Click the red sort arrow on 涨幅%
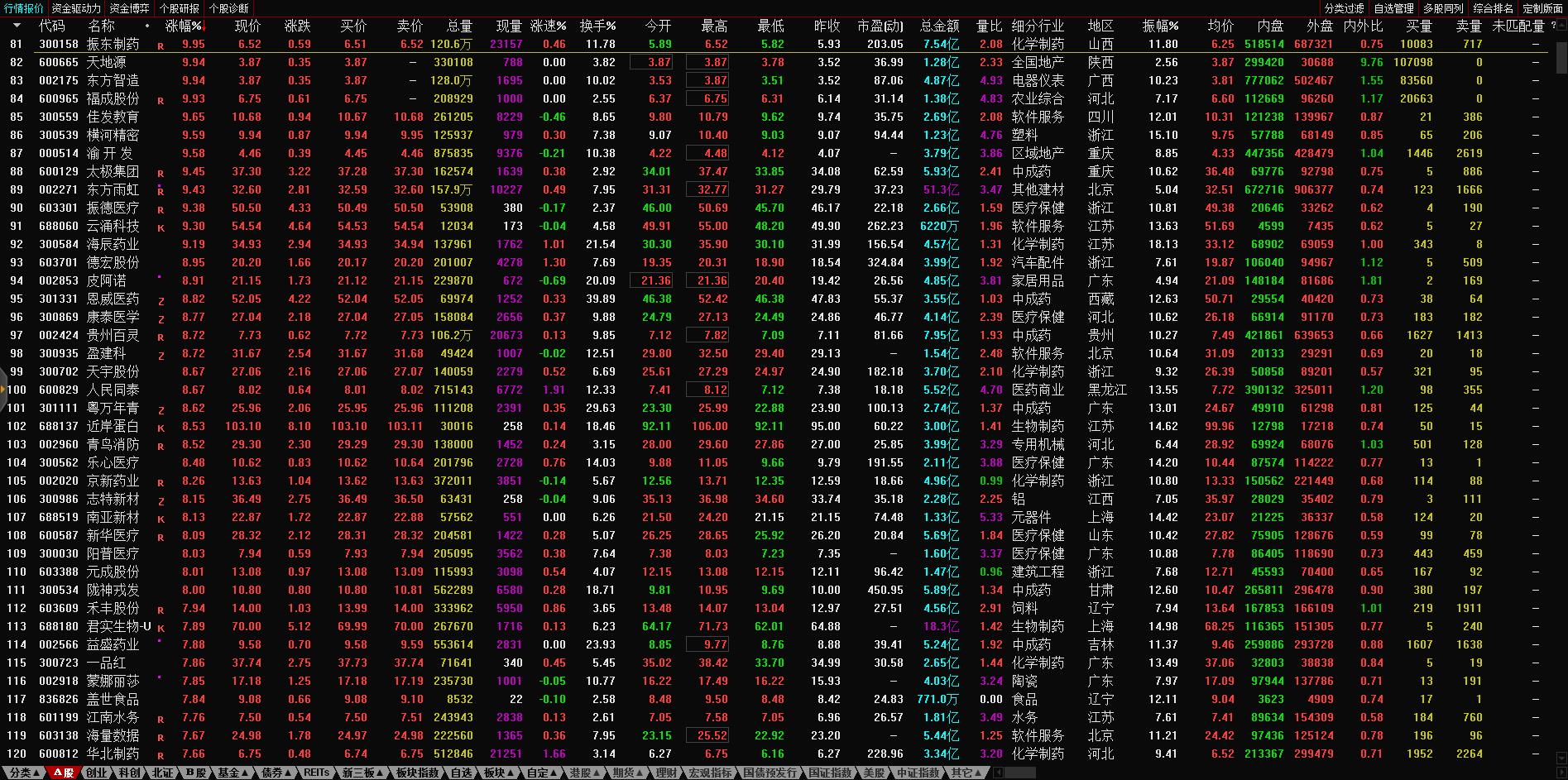The height and width of the screenshot is (780, 1568). point(204,26)
